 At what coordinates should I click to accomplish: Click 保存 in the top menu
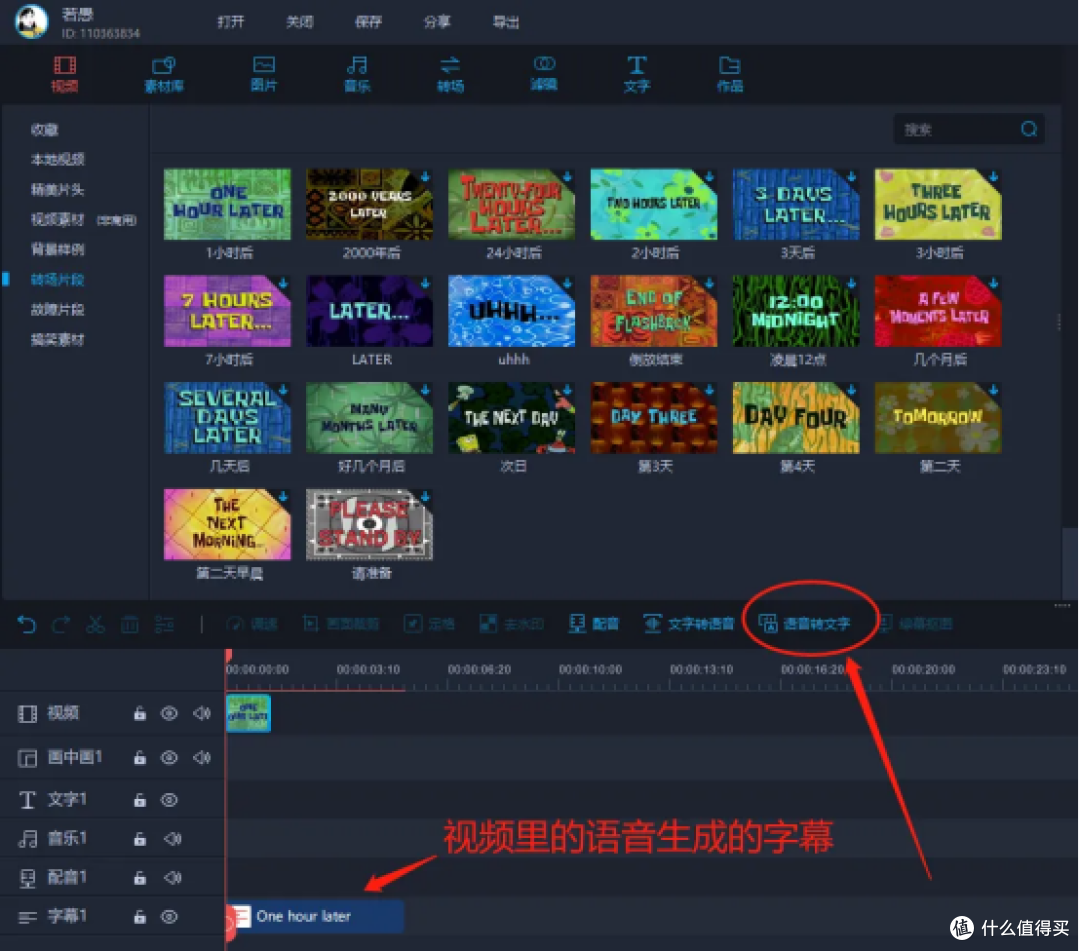tap(368, 22)
